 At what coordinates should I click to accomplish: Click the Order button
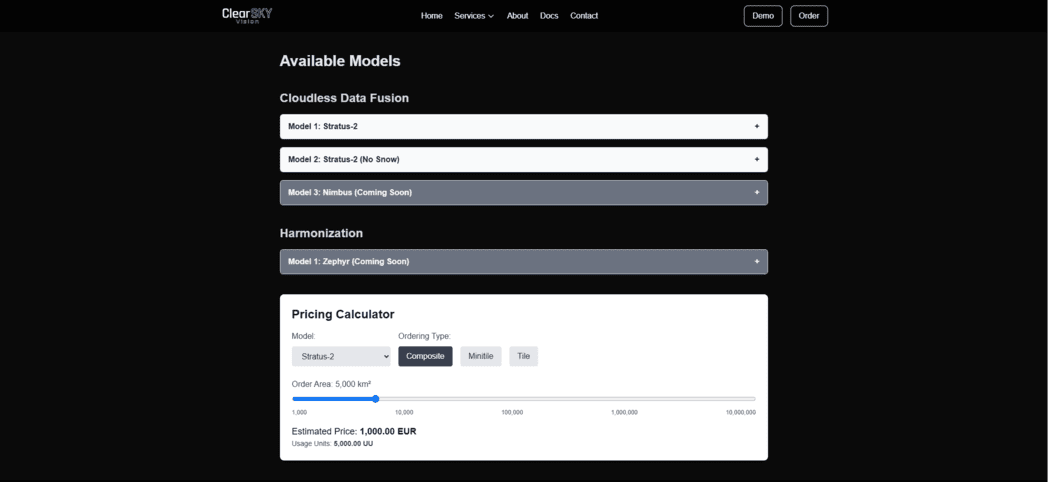(x=809, y=16)
